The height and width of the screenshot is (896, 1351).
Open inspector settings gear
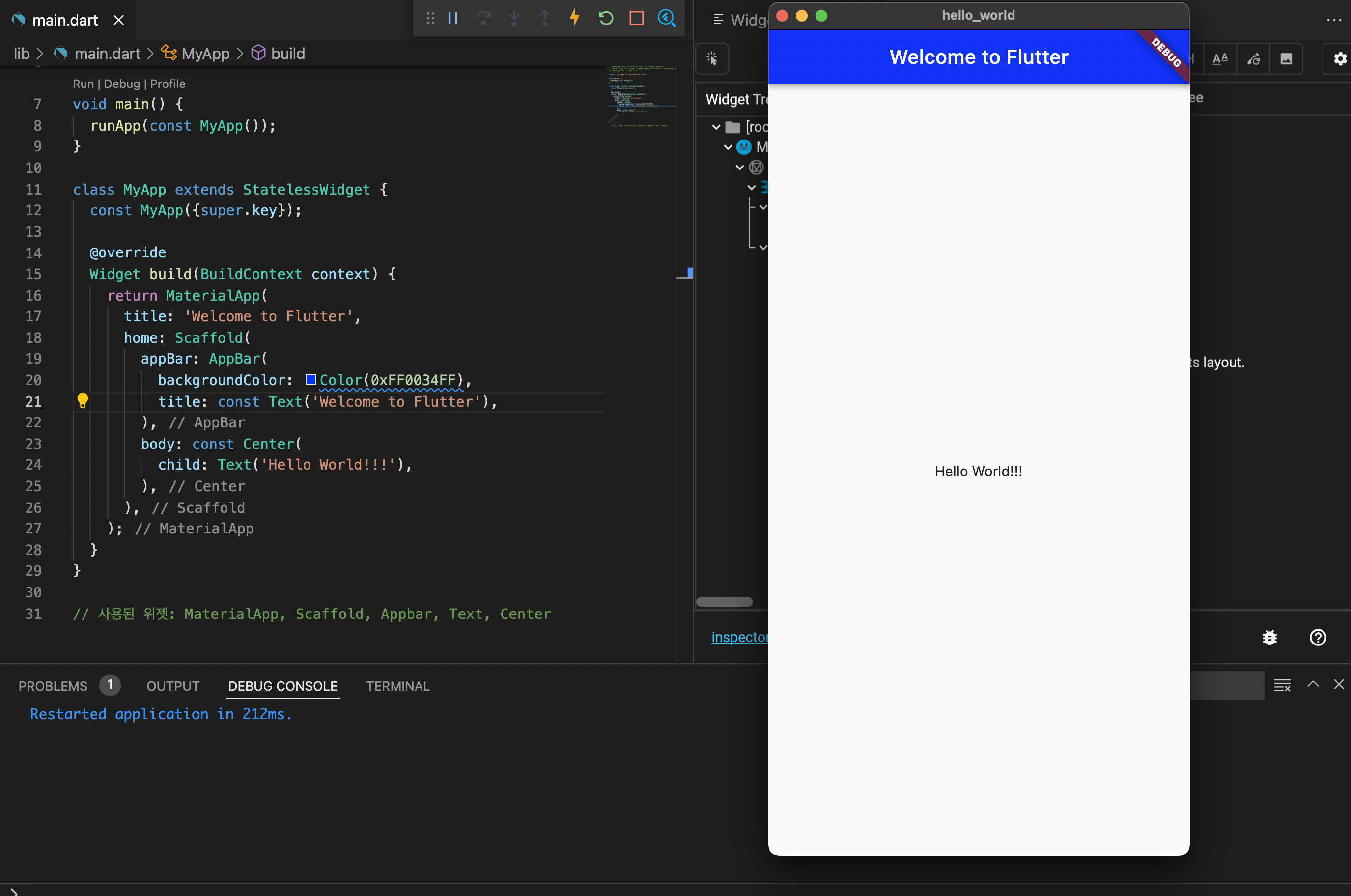click(x=1340, y=59)
